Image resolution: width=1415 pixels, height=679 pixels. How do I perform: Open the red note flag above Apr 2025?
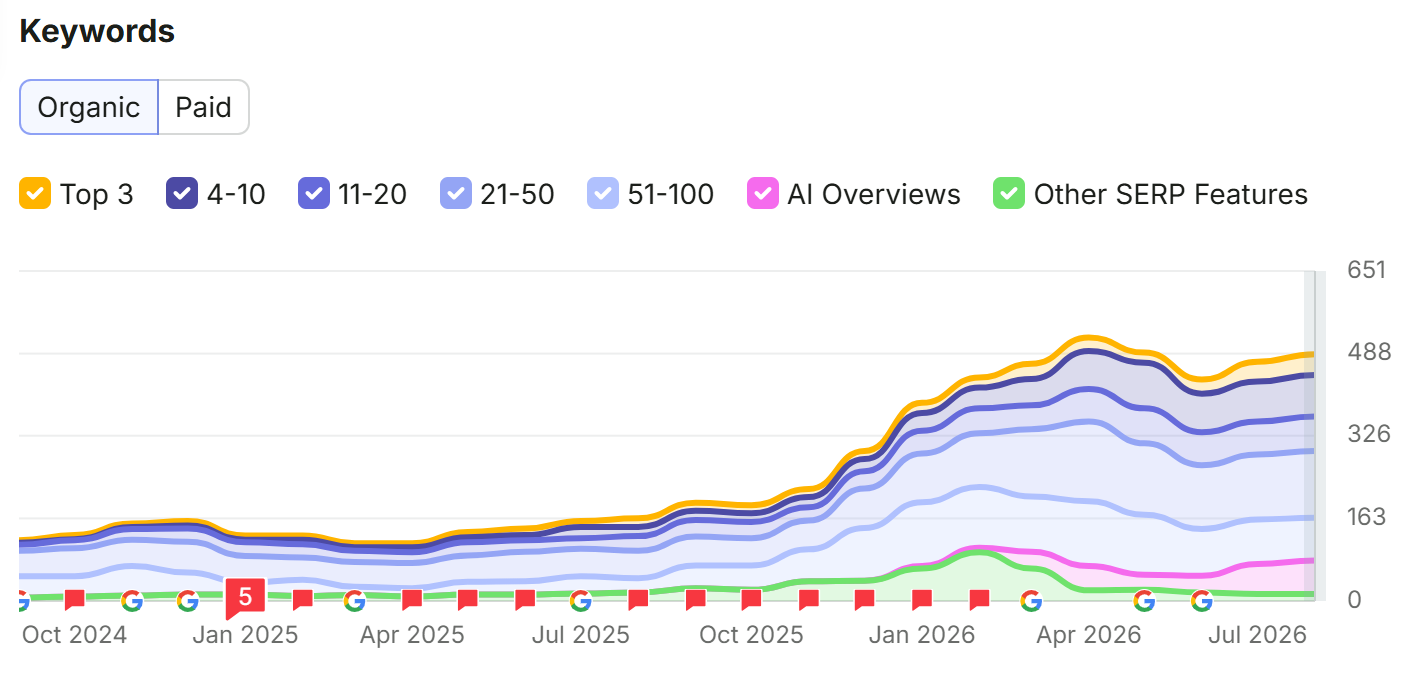(x=411, y=600)
